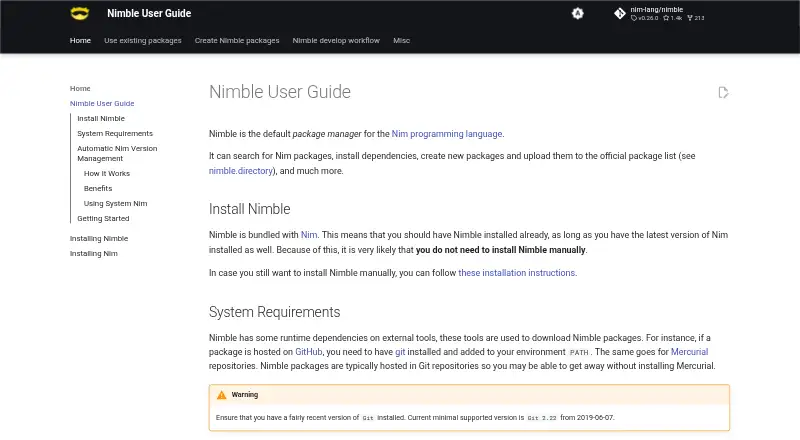Open the GitHub link

pyautogui.click(x=309, y=352)
